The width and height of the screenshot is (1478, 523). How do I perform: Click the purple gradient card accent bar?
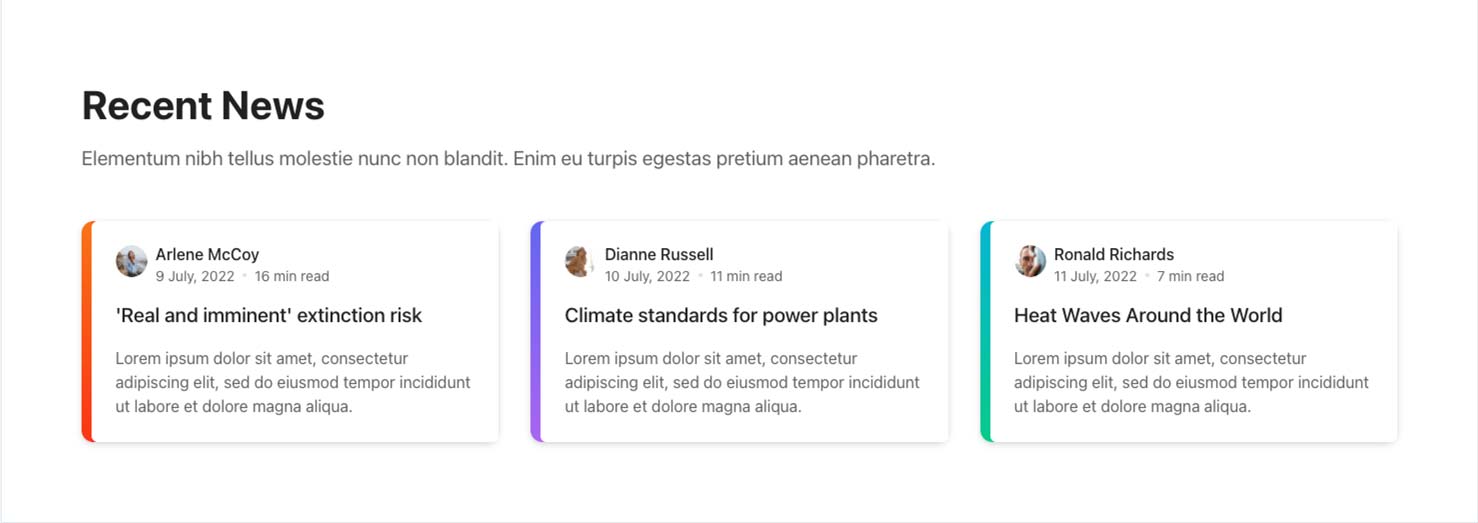coord(536,331)
